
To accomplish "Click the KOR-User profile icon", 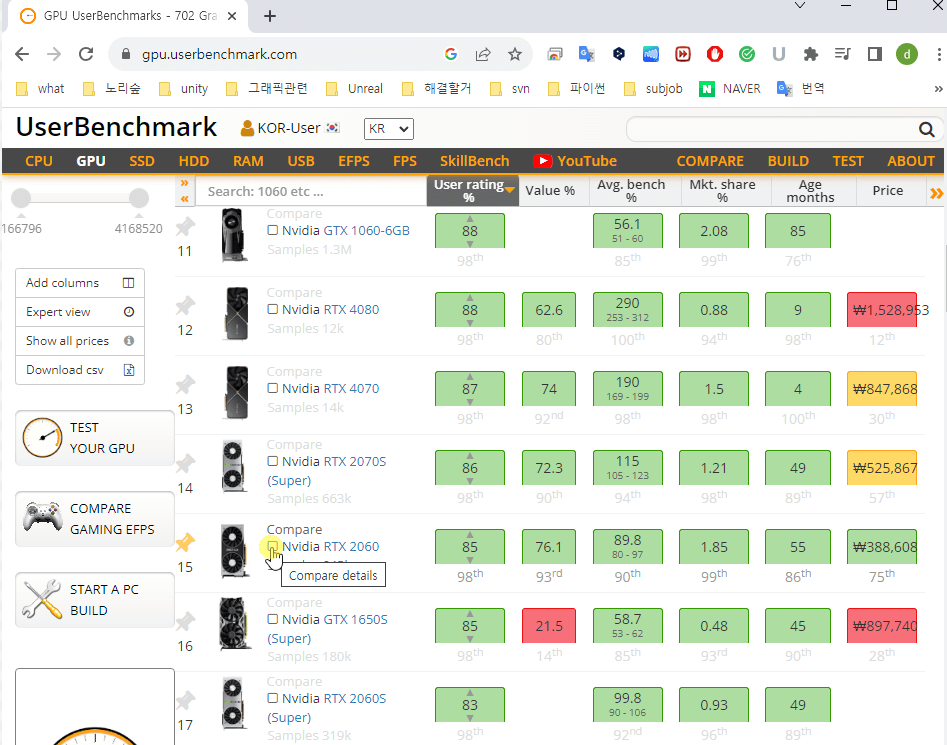I will tap(246, 128).
